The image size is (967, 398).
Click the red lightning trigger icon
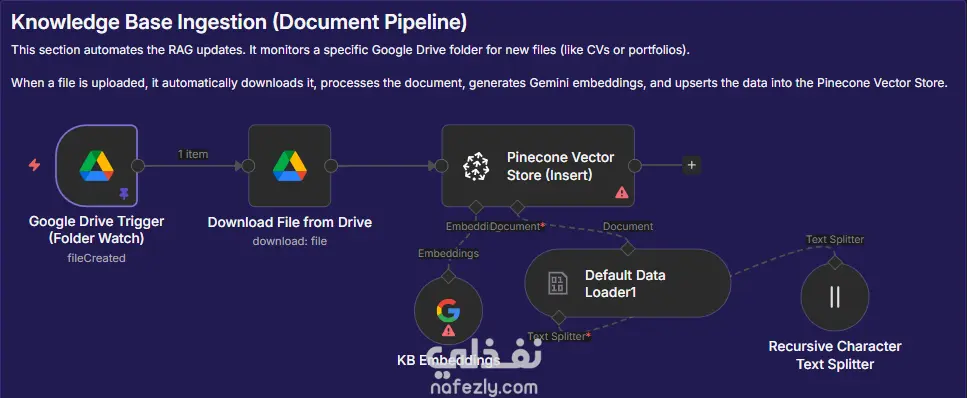tap(35, 165)
